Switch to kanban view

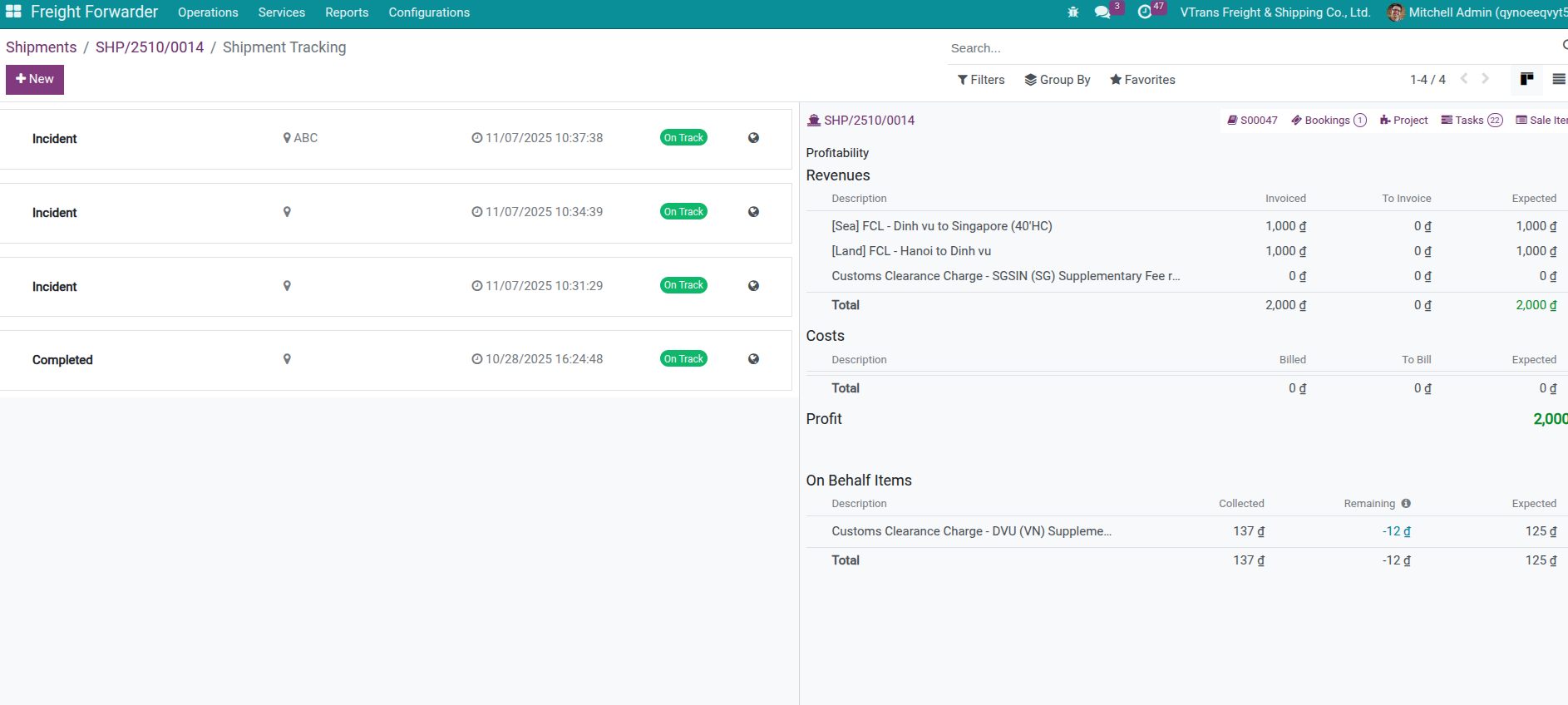tap(1526, 79)
